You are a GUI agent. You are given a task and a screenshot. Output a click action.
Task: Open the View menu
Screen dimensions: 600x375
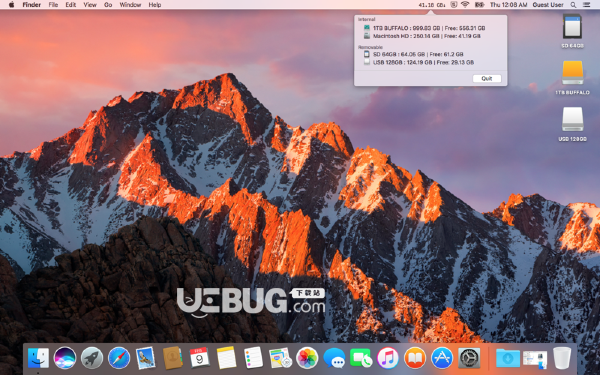point(90,5)
